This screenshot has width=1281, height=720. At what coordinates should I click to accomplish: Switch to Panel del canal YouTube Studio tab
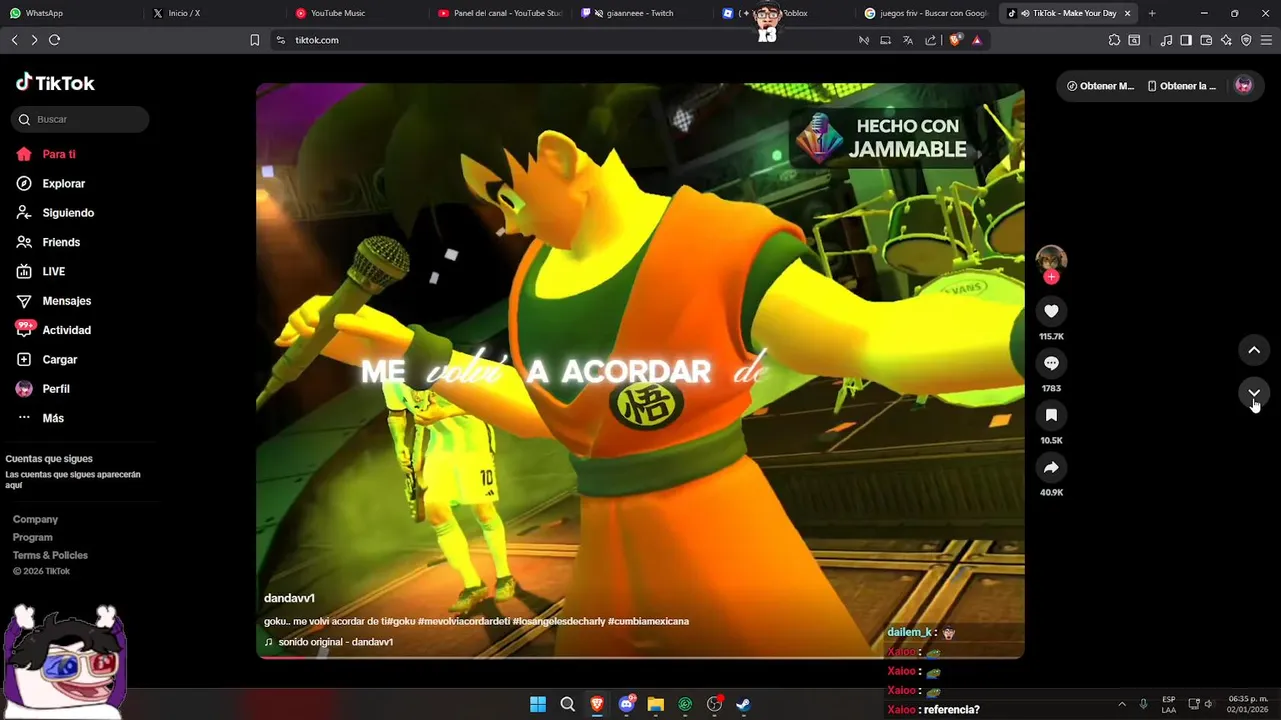(x=498, y=13)
